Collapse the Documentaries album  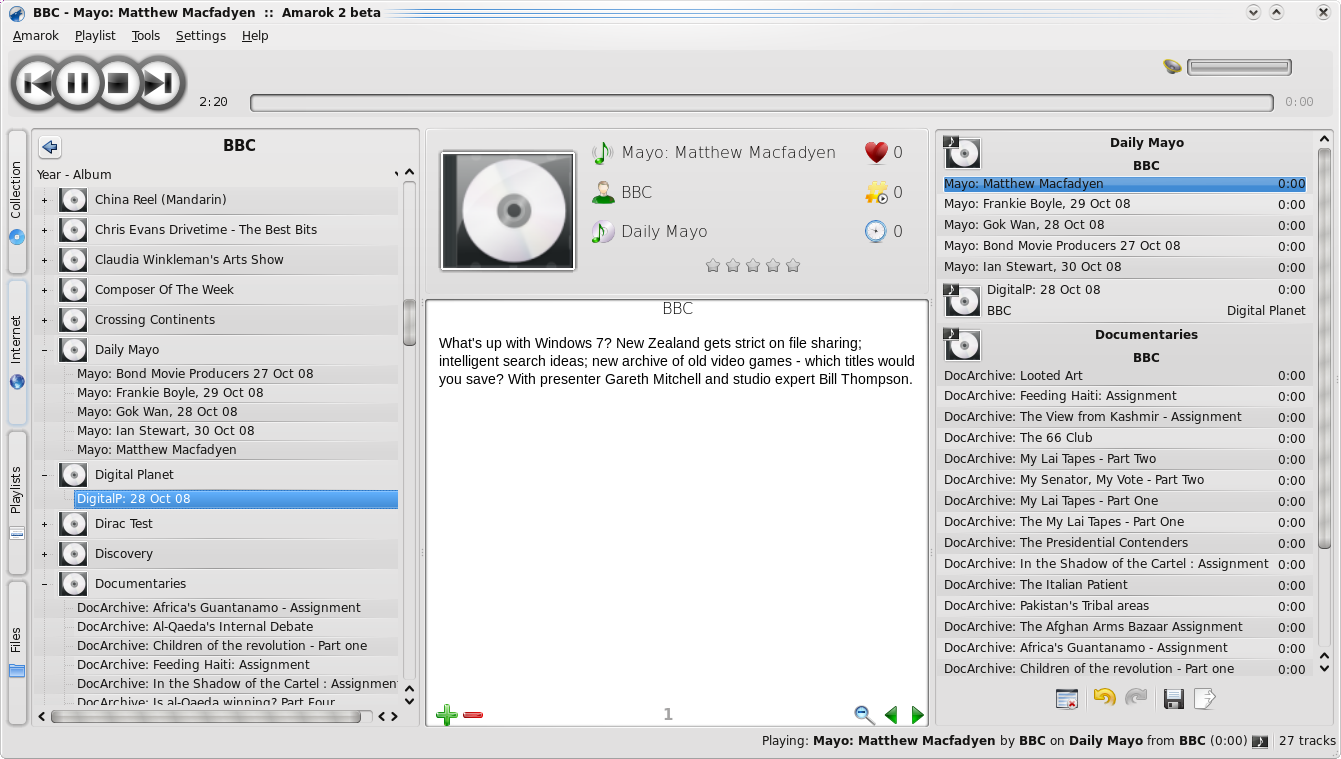(44, 584)
